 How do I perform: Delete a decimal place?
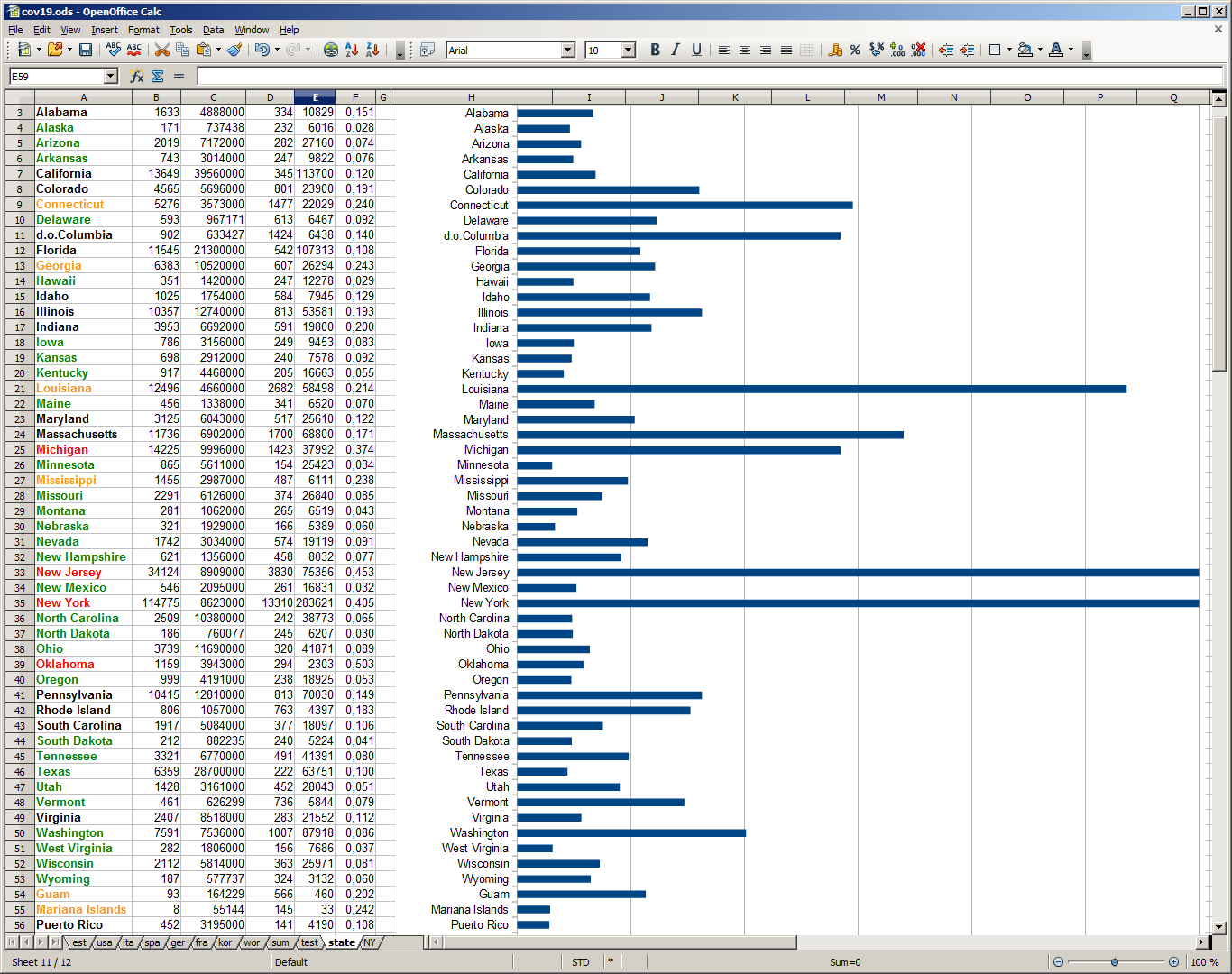tap(918, 50)
